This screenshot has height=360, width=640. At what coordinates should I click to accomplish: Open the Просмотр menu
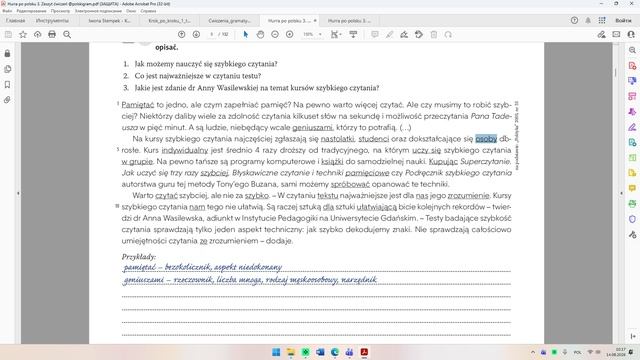60,11
